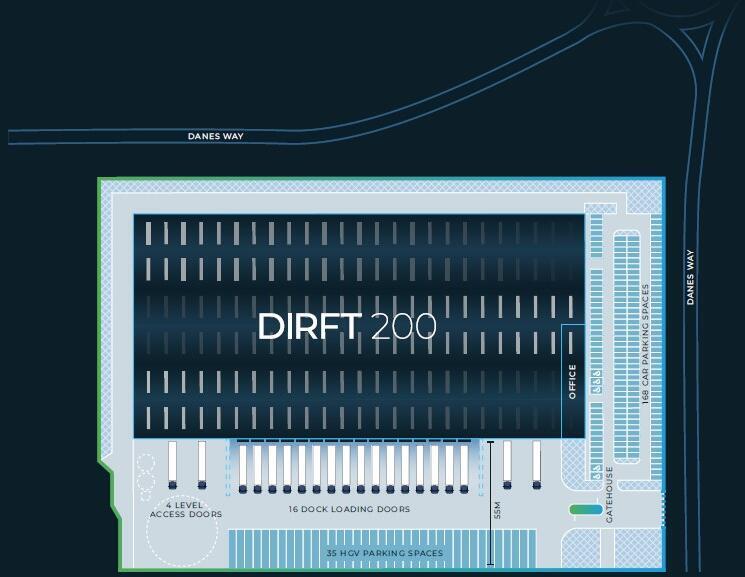
Task: Click the 168 CAR PARKING SPACES label
Action: [x=645, y=345]
